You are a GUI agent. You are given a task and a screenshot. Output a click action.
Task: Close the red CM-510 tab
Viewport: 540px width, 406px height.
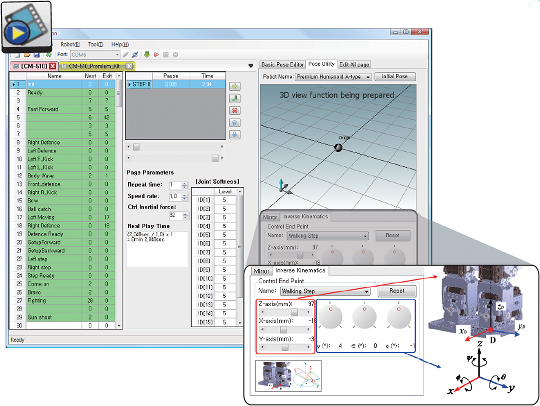[x=52, y=66]
